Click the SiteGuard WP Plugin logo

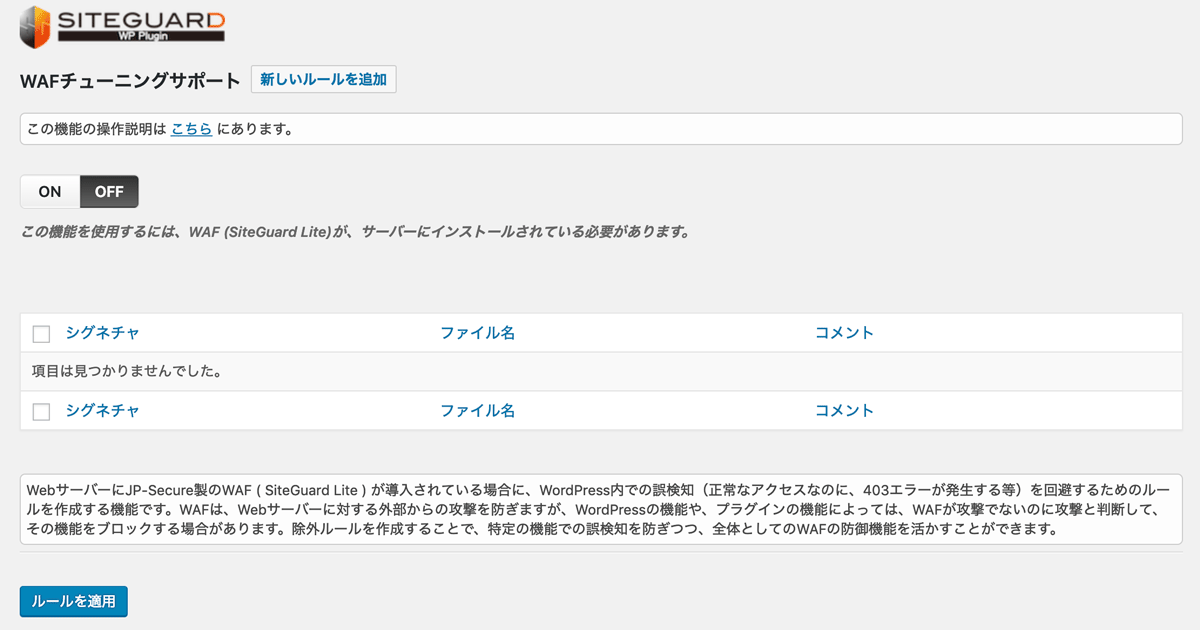coord(122,26)
